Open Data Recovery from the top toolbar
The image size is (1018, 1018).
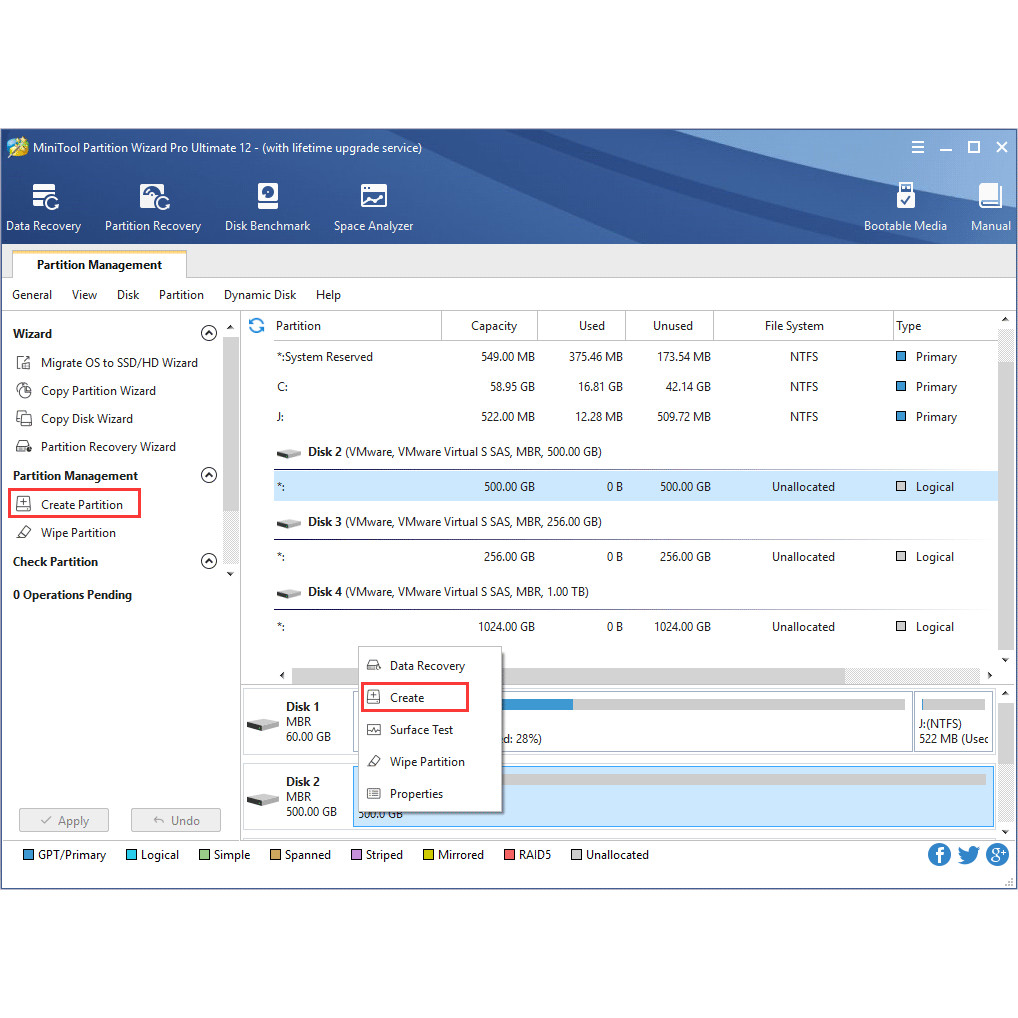(x=44, y=207)
